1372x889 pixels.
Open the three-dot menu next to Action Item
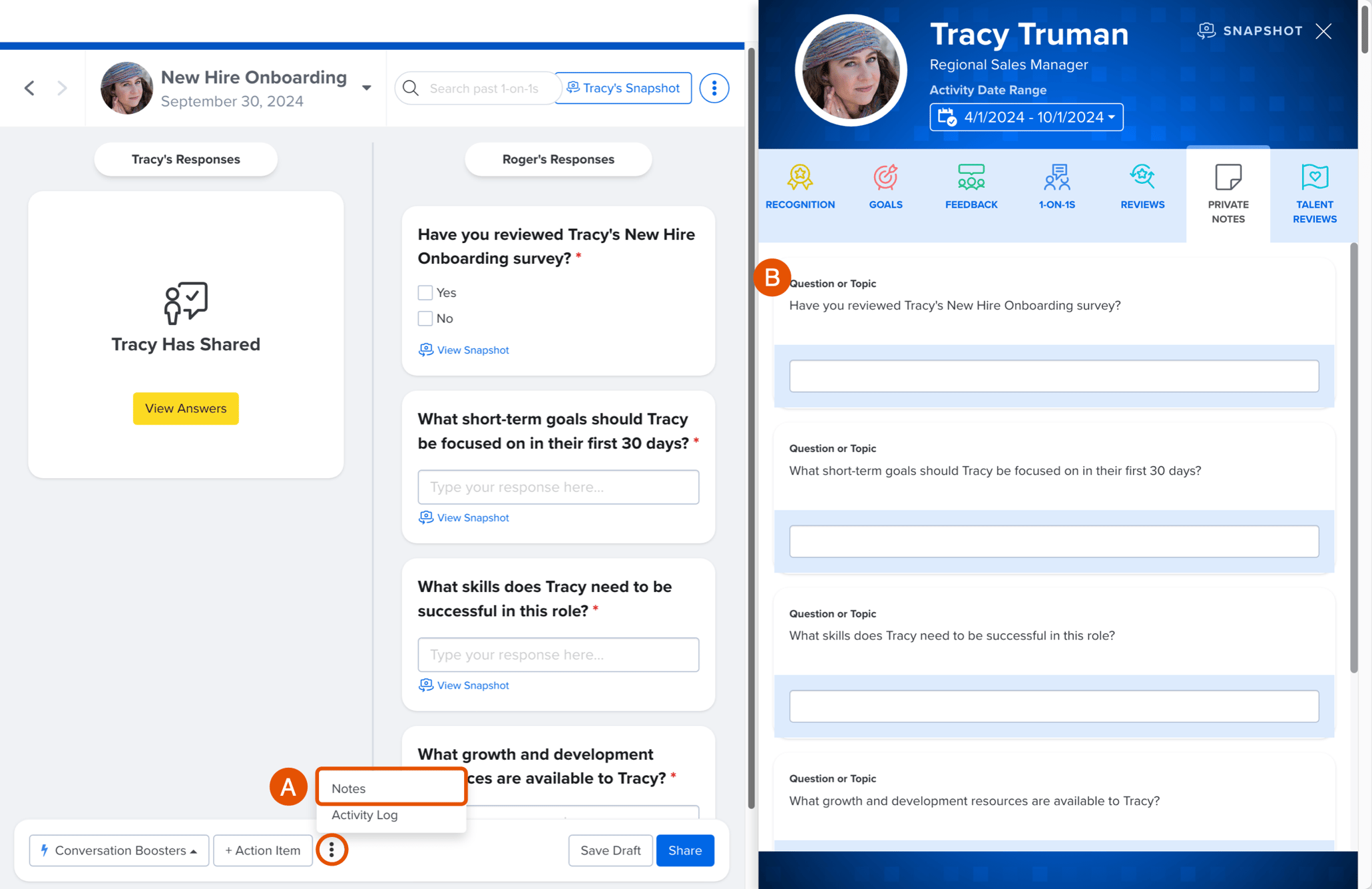coord(332,850)
